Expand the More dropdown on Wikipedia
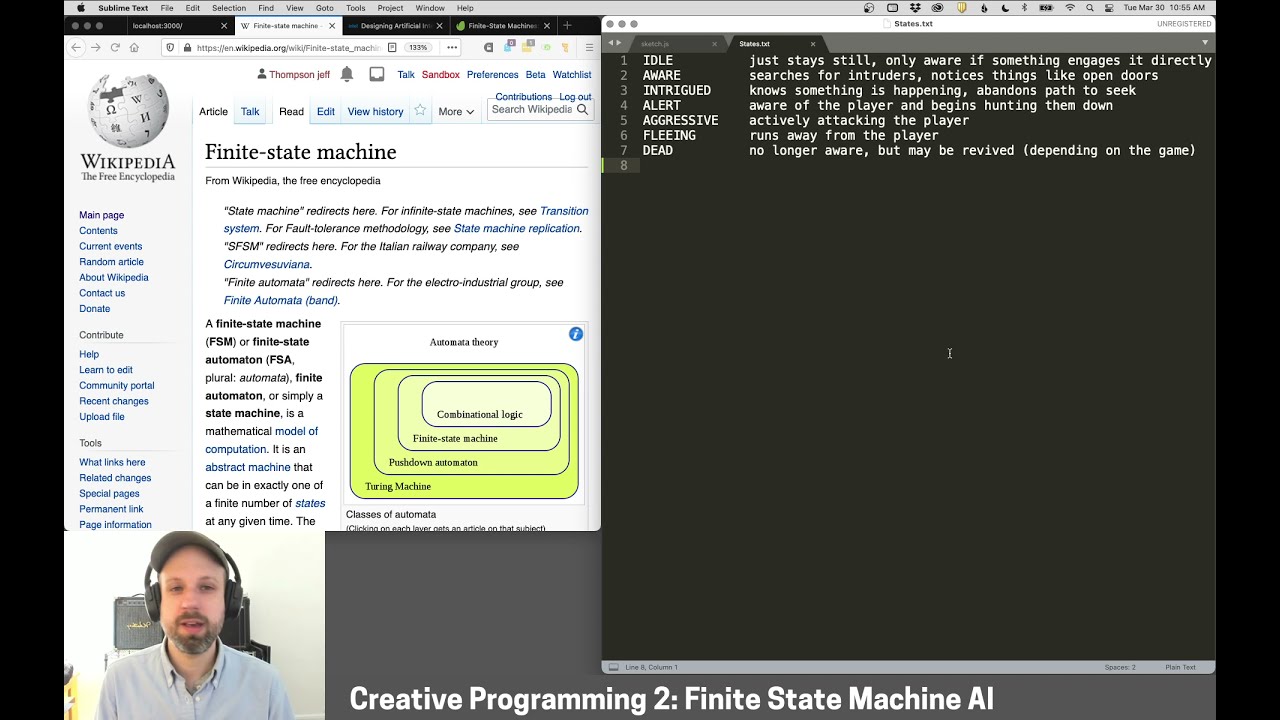 (x=456, y=112)
